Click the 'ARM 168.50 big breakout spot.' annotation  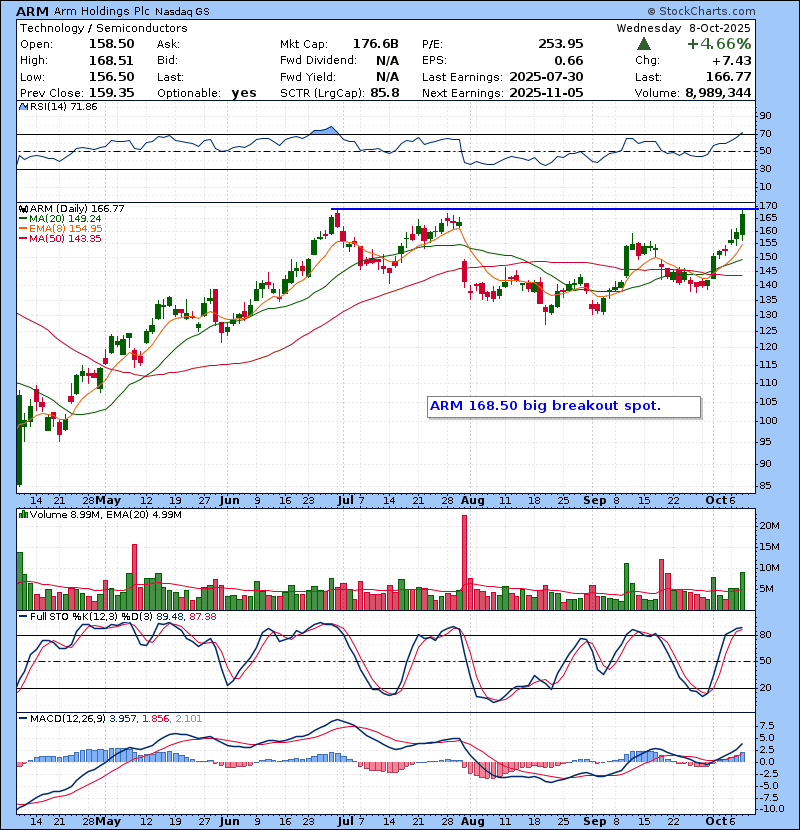(564, 407)
